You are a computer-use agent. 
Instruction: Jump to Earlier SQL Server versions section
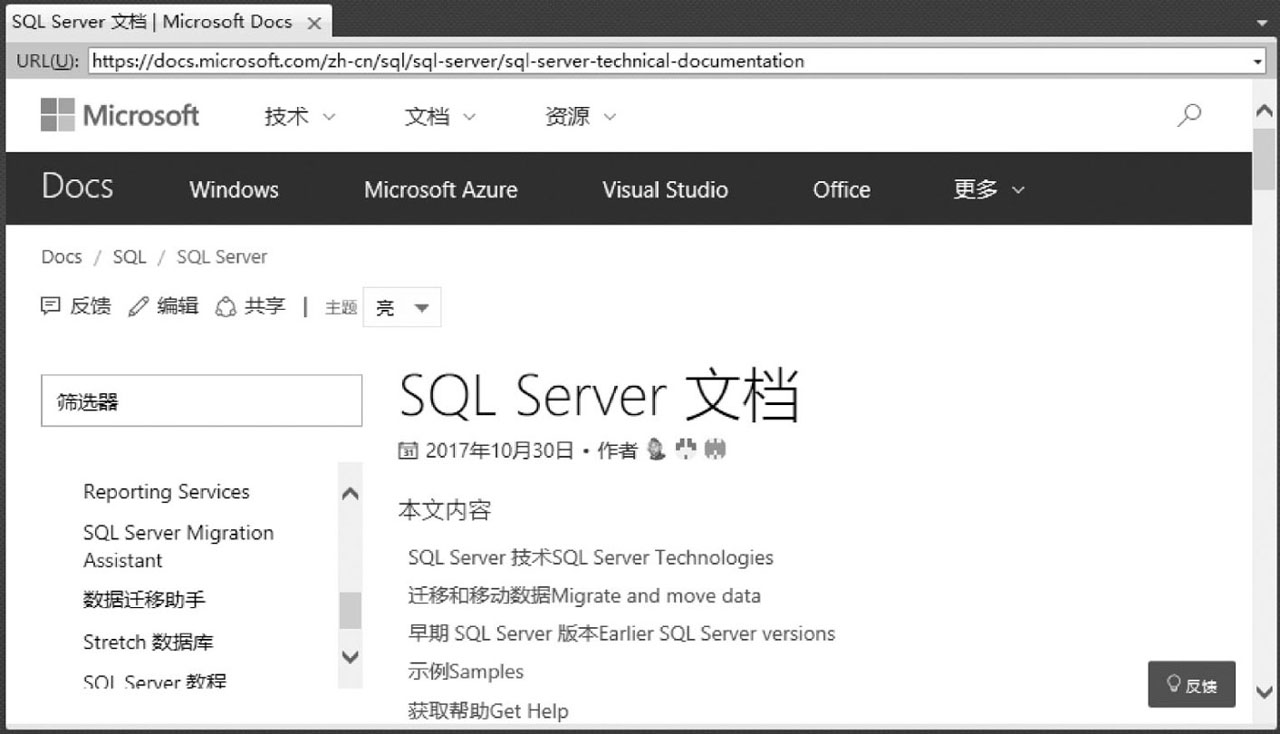(x=621, y=634)
